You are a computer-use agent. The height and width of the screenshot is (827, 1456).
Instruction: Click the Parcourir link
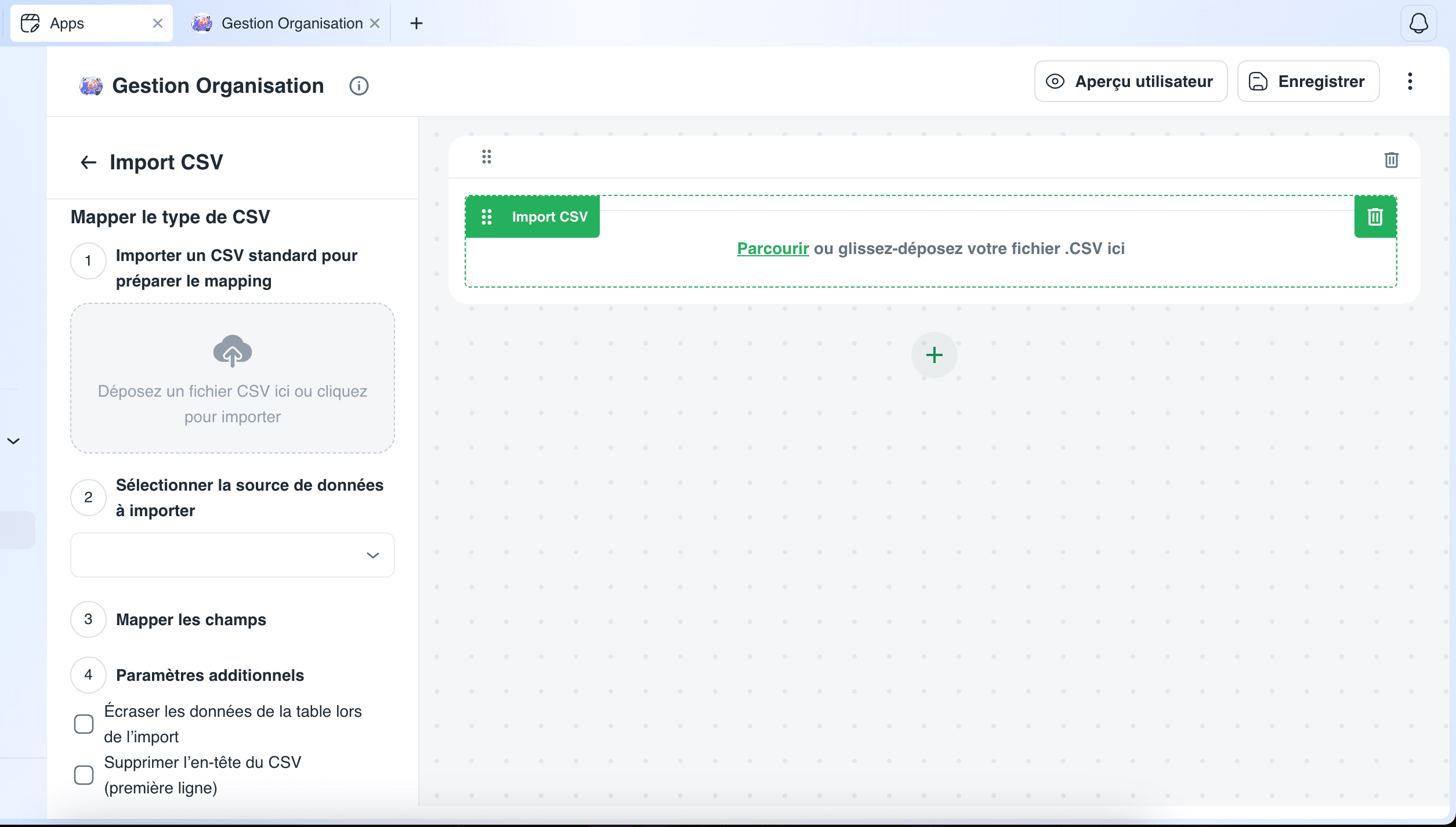[773, 249]
